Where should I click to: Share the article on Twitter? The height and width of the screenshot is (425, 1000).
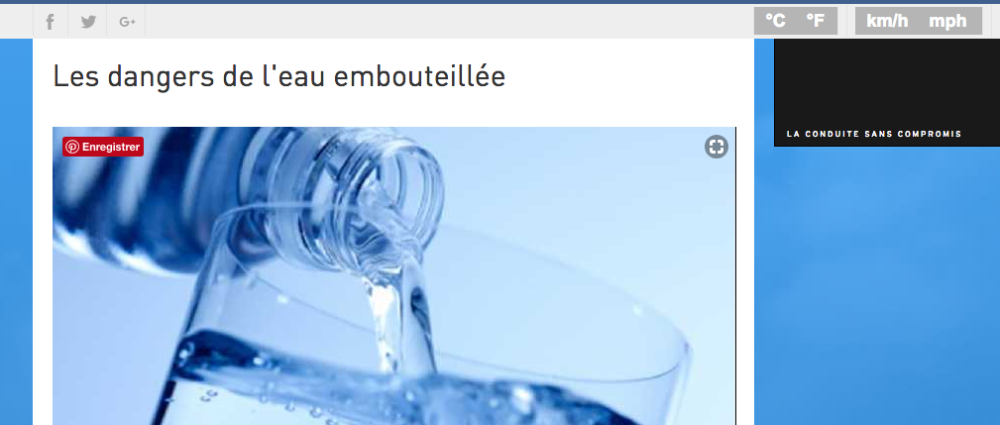88,22
